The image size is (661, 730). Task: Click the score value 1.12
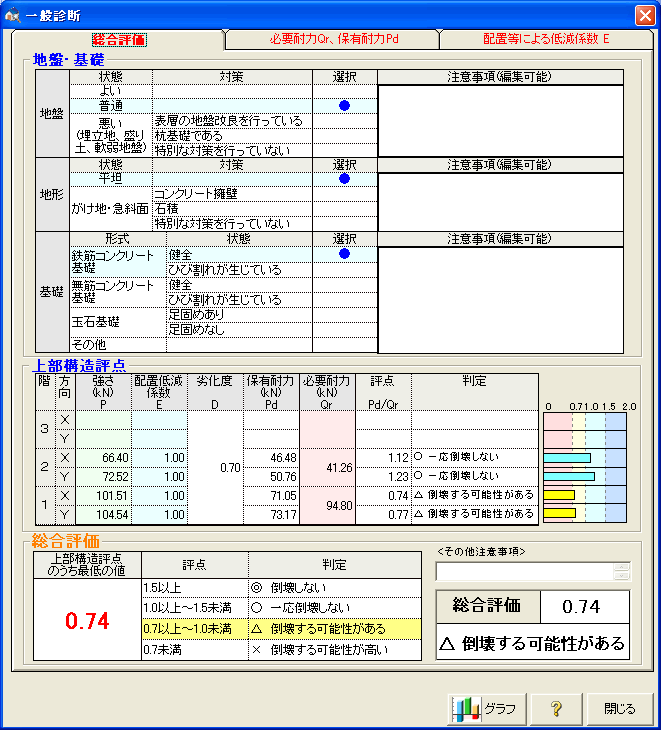pyautogui.click(x=398, y=458)
